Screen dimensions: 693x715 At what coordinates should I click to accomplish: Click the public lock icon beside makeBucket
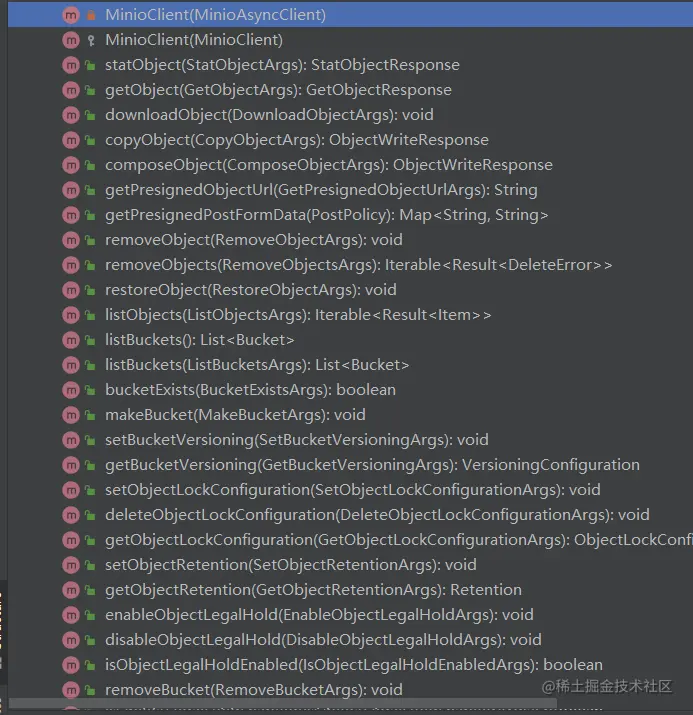tap(90, 415)
